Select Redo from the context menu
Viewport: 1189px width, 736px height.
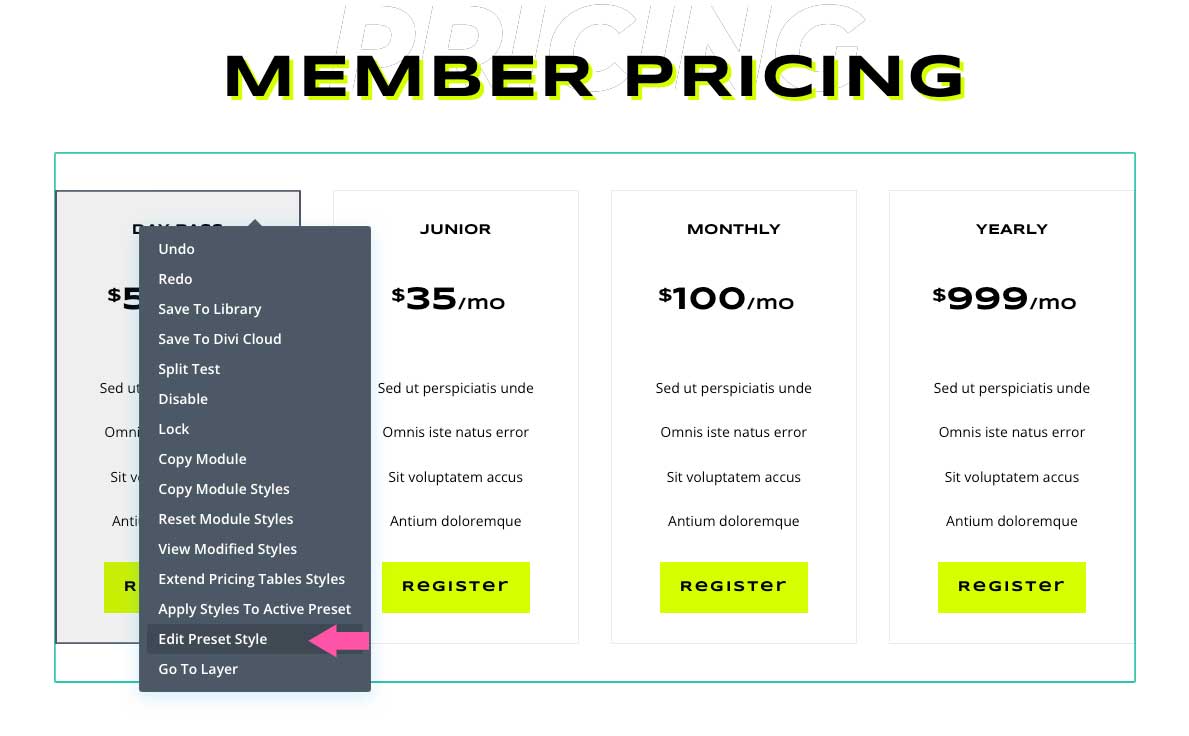[175, 279]
